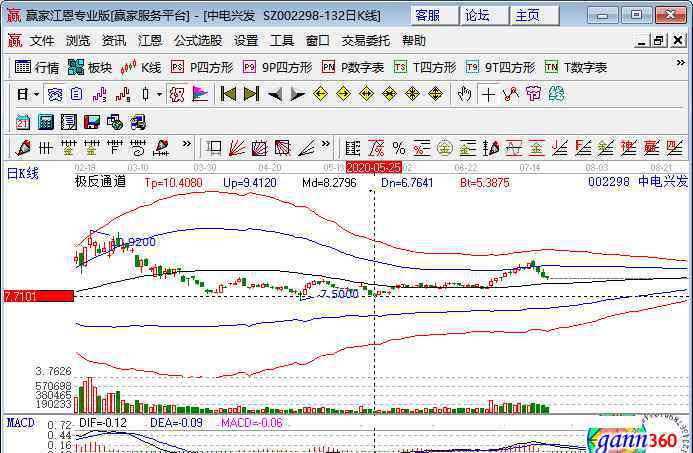Click the colored flag icon
This screenshot has height=453, width=693.
[x=200, y=94]
